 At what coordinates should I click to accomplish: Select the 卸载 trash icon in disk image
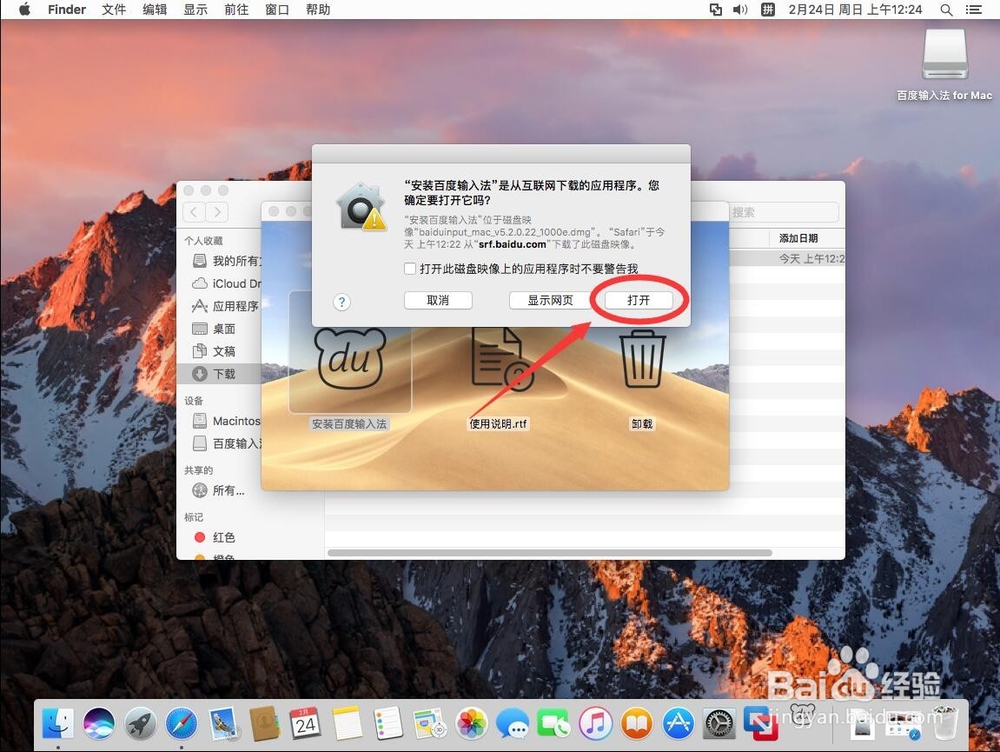coord(642,358)
